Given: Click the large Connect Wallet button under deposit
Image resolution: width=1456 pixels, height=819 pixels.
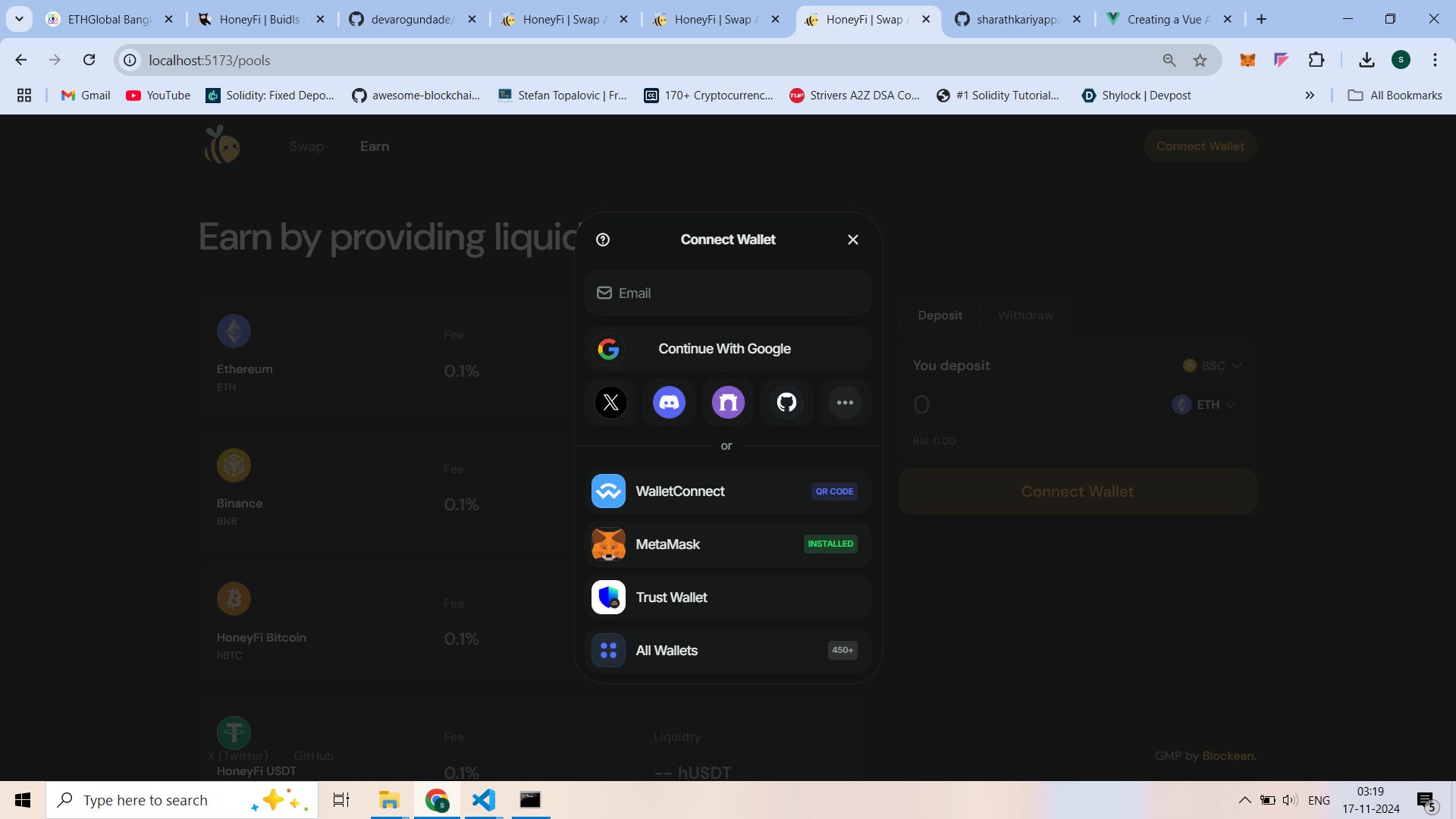Looking at the screenshot, I should click(x=1078, y=491).
